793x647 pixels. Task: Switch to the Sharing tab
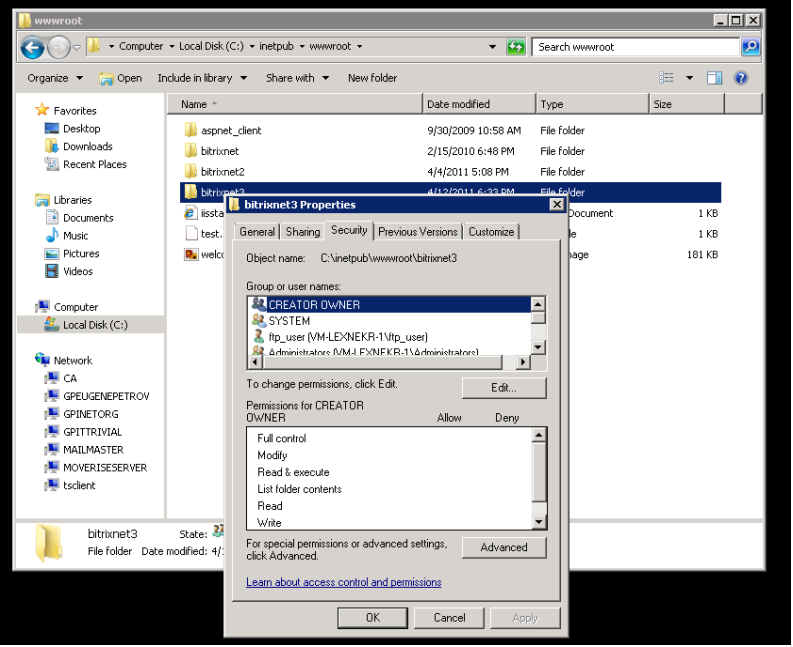[x=303, y=232]
